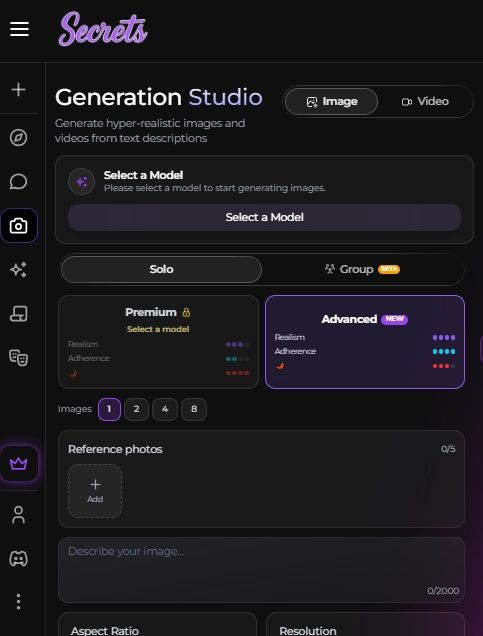Open the user profile icon

click(19, 515)
